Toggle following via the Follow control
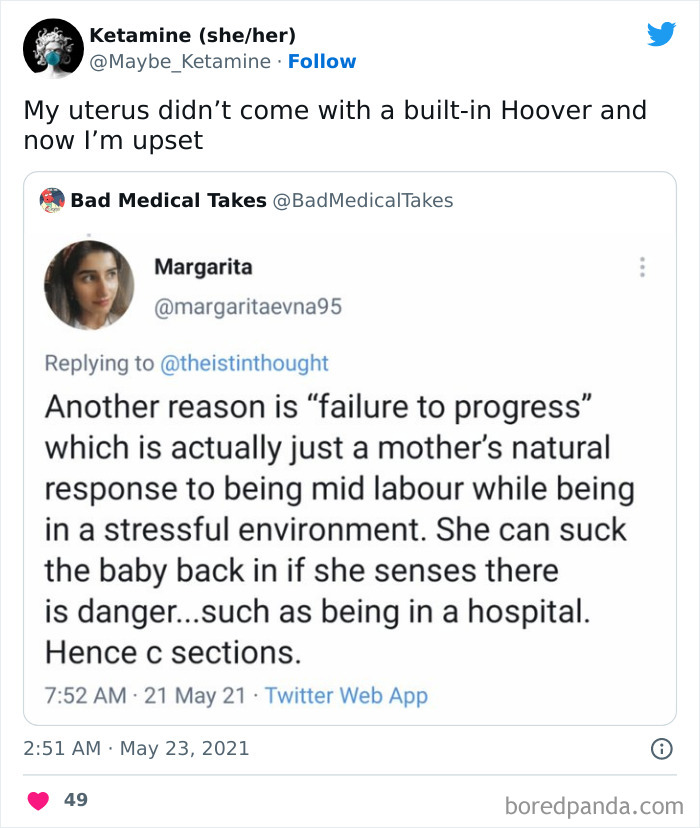Image resolution: width=700 pixels, height=828 pixels. (x=322, y=62)
